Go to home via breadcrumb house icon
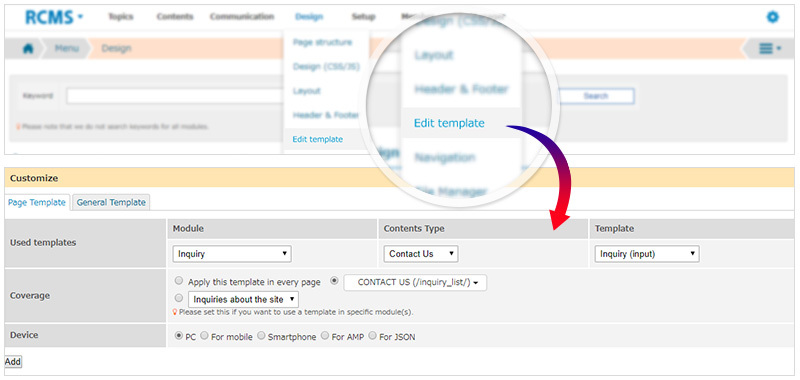 tap(29, 48)
